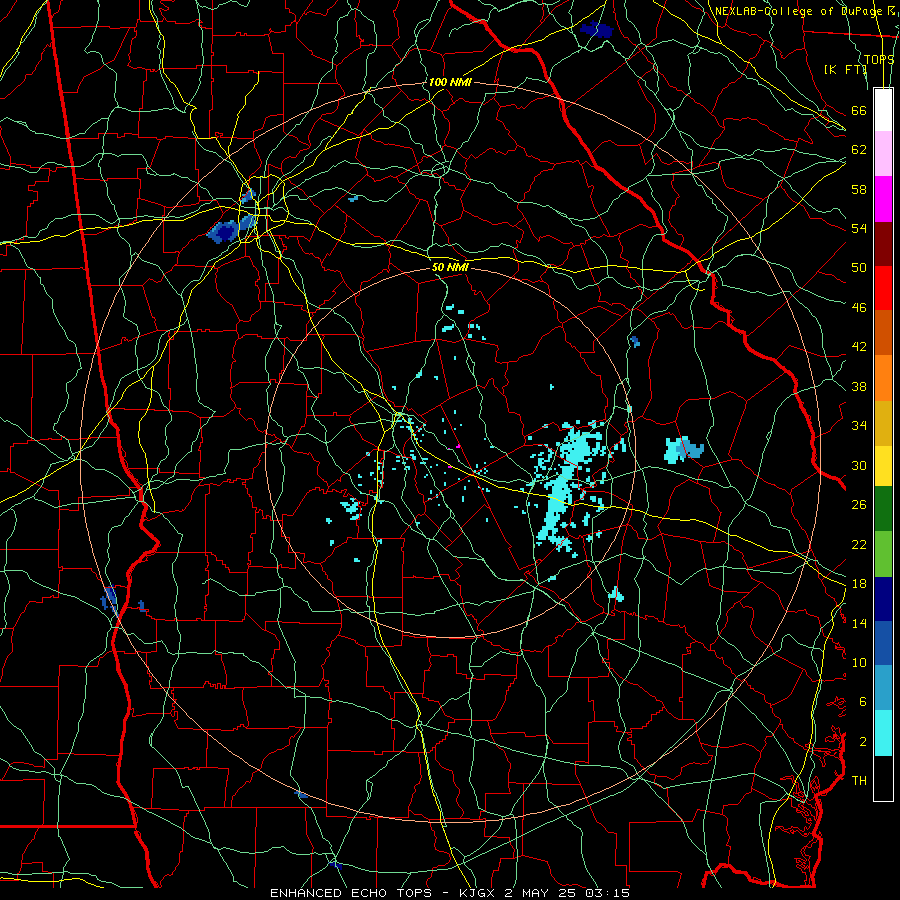Select the light green legend swatch

(883, 554)
